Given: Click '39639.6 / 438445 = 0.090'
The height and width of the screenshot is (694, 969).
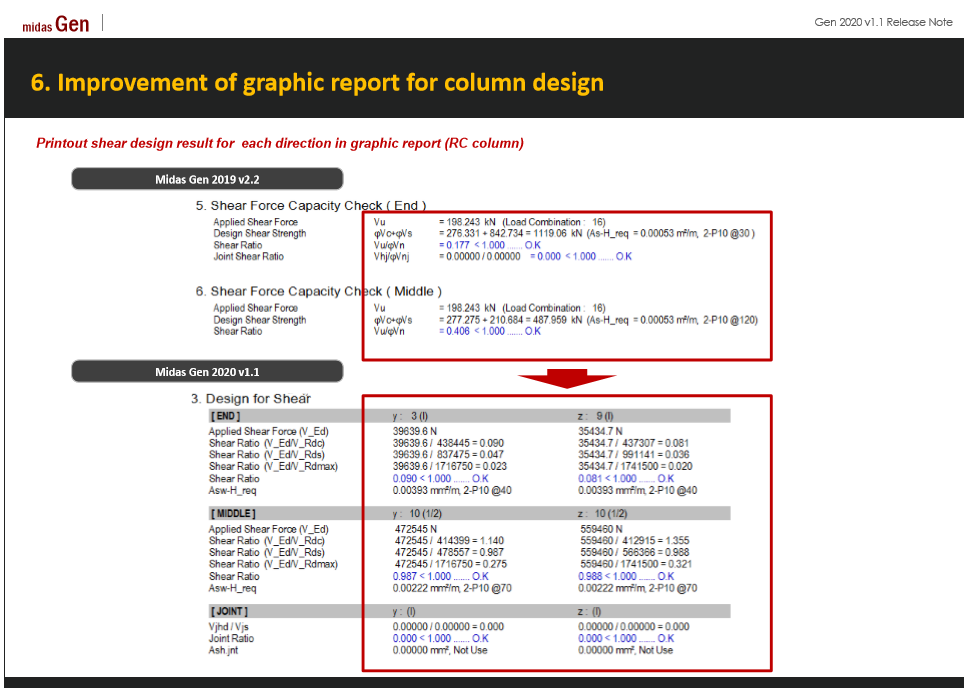Looking at the screenshot, I should point(448,443).
